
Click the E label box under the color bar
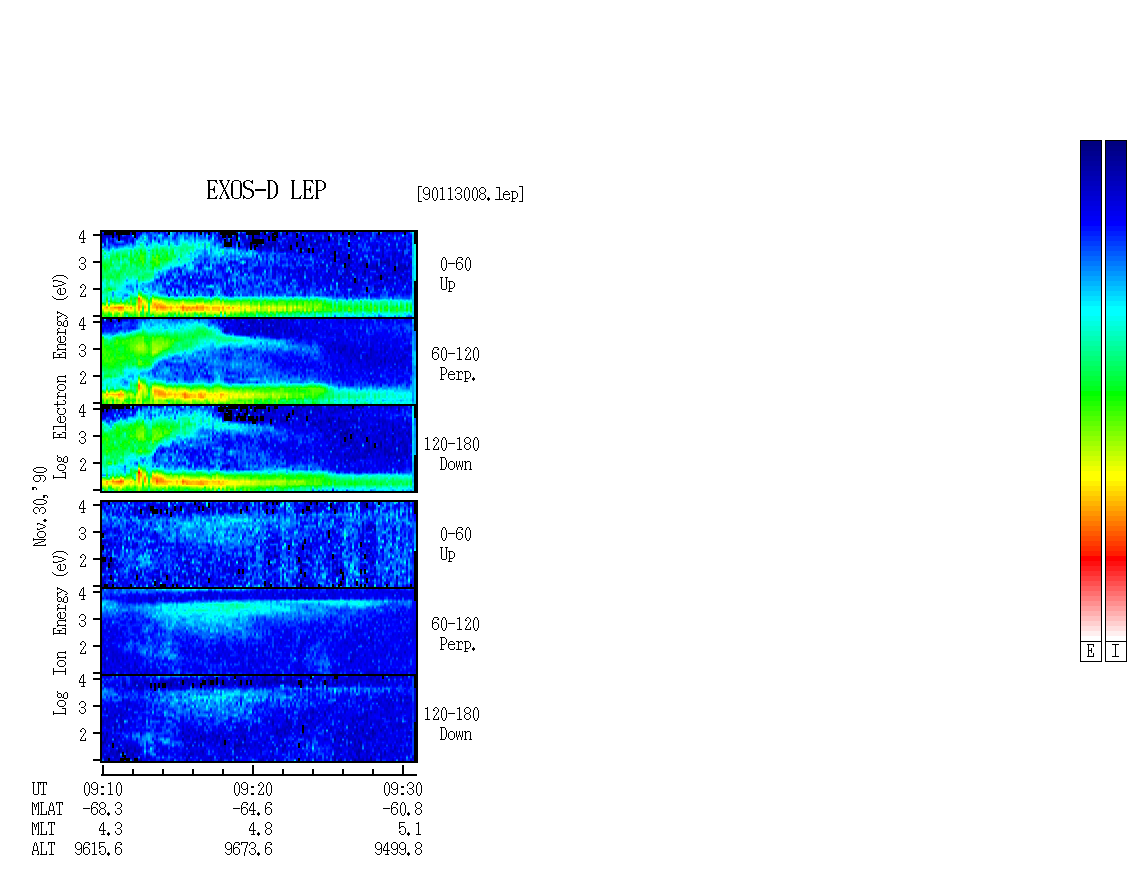point(1090,652)
